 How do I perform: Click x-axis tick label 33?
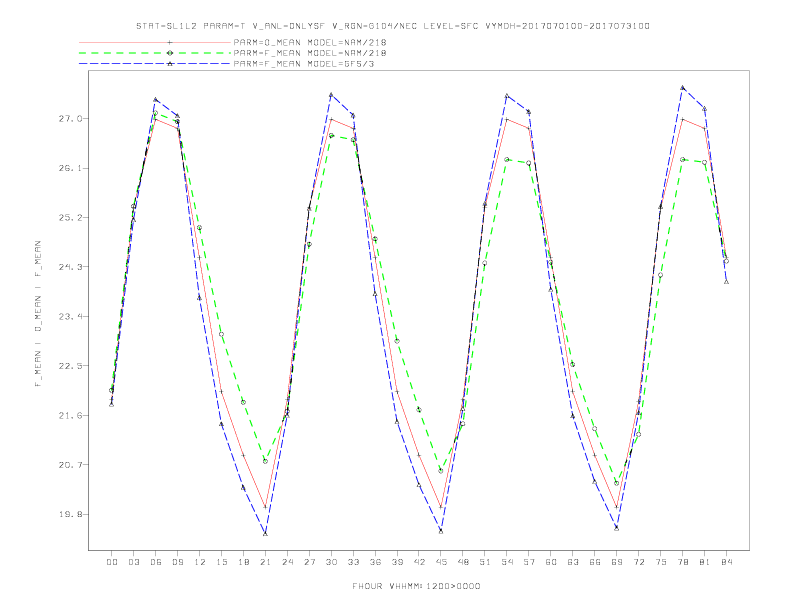pos(353,562)
